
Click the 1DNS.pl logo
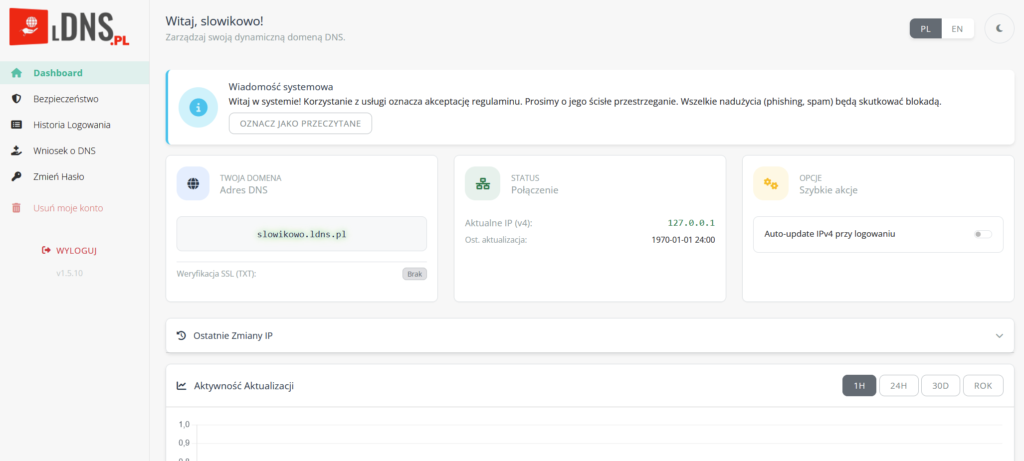pyautogui.click(x=69, y=28)
